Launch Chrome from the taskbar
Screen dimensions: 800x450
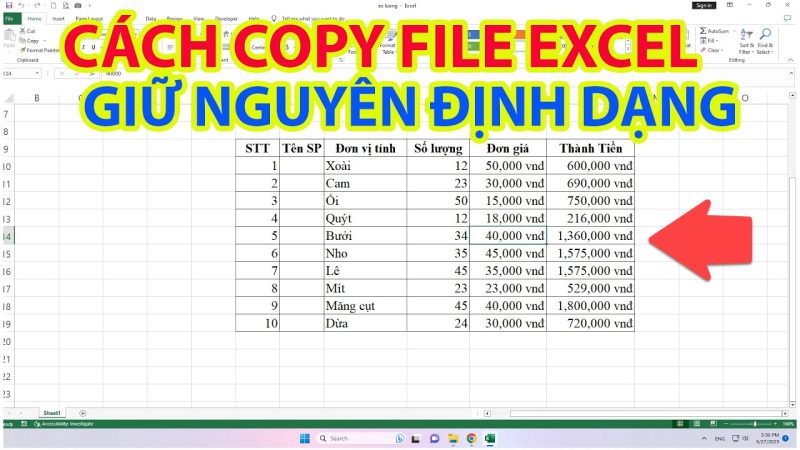click(x=471, y=438)
